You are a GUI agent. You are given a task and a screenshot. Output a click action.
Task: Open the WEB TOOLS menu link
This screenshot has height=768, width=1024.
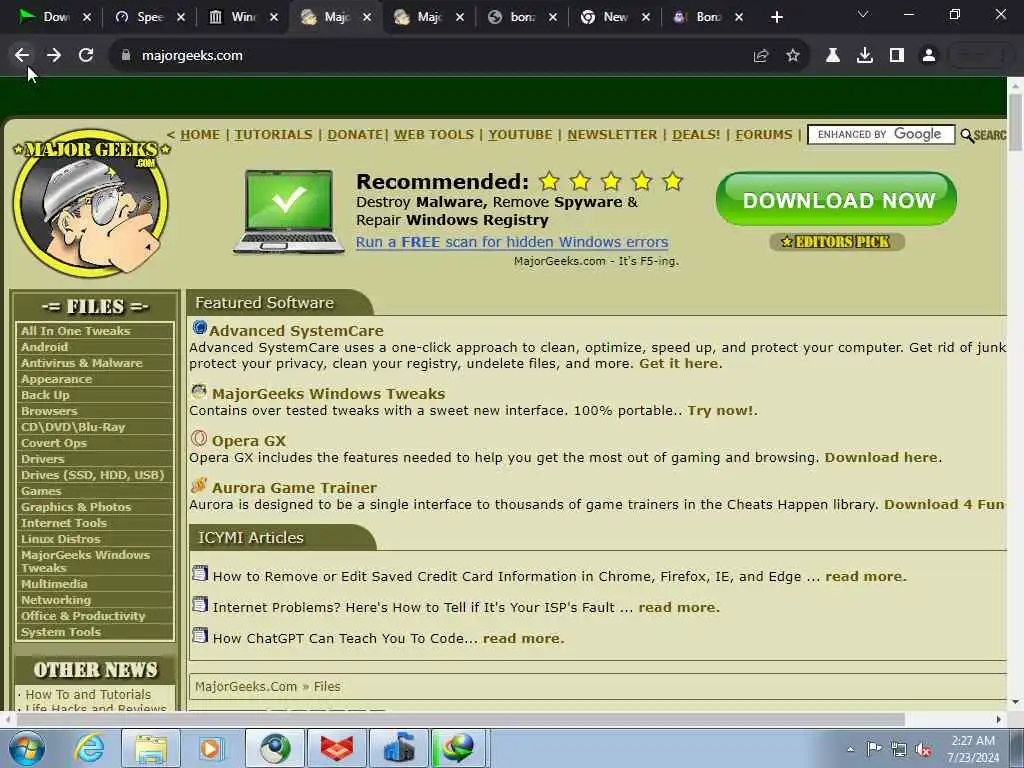[434, 135]
